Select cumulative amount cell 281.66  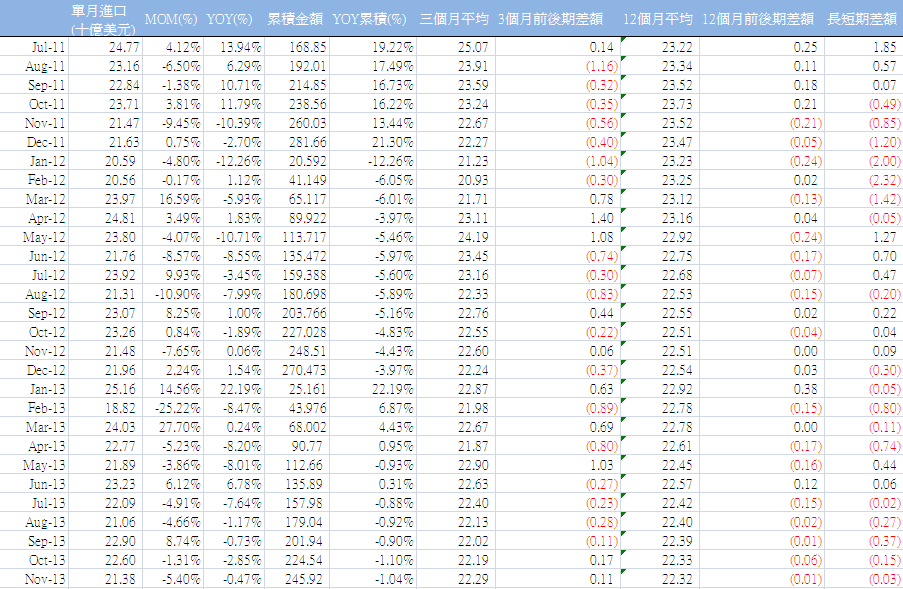(x=308, y=142)
